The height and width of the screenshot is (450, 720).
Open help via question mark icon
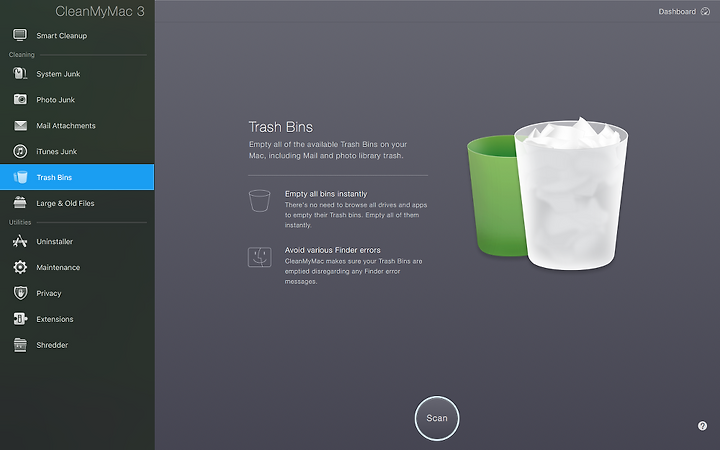(x=702, y=426)
